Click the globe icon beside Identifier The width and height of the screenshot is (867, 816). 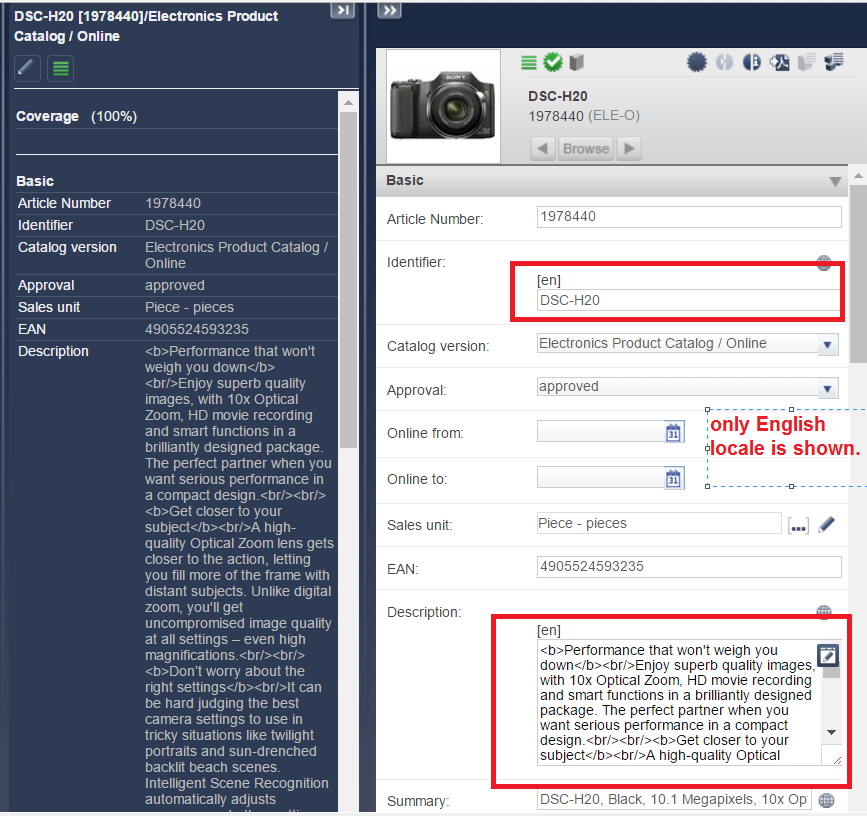(x=824, y=263)
